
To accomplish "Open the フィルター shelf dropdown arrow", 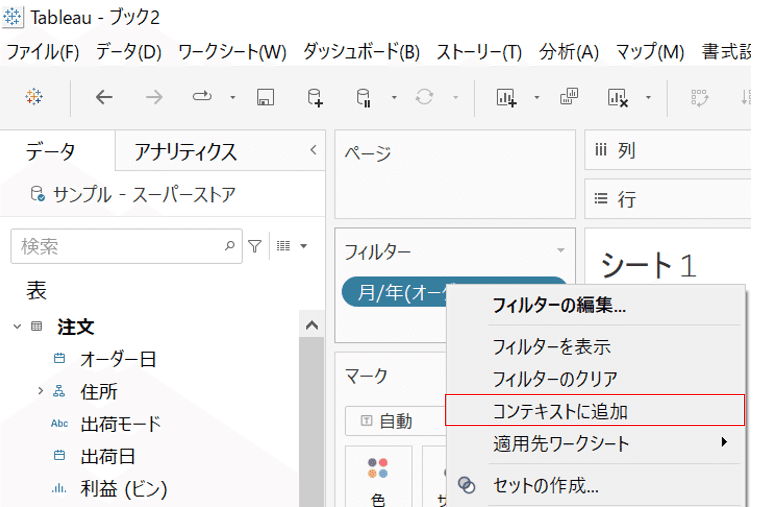I will click(561, 250).
